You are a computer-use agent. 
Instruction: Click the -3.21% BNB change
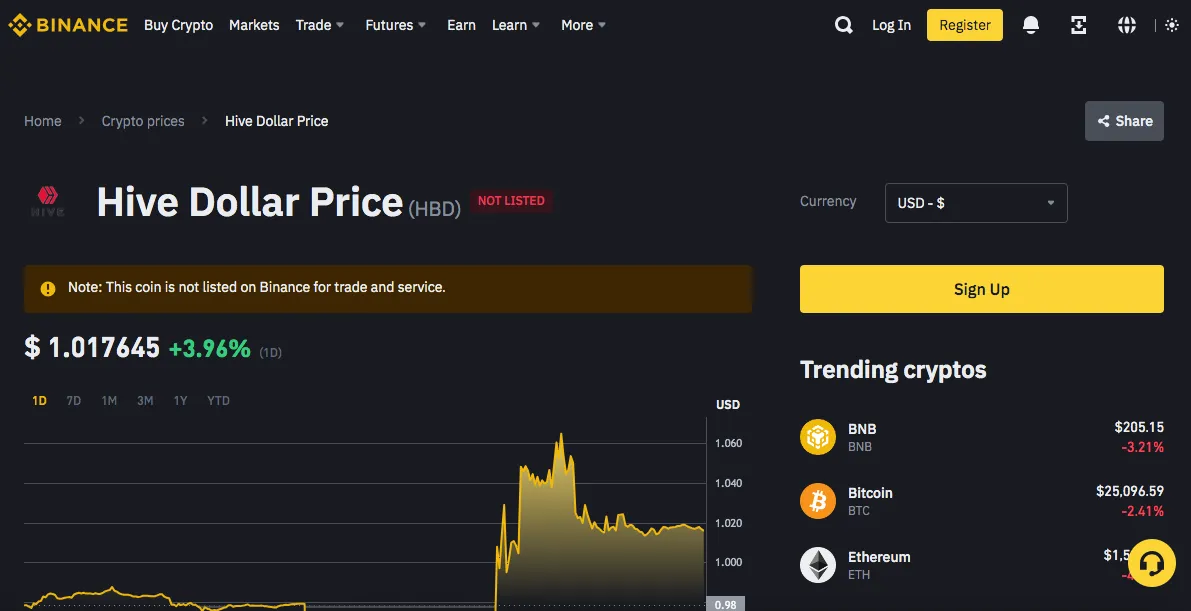point(1142,447)
